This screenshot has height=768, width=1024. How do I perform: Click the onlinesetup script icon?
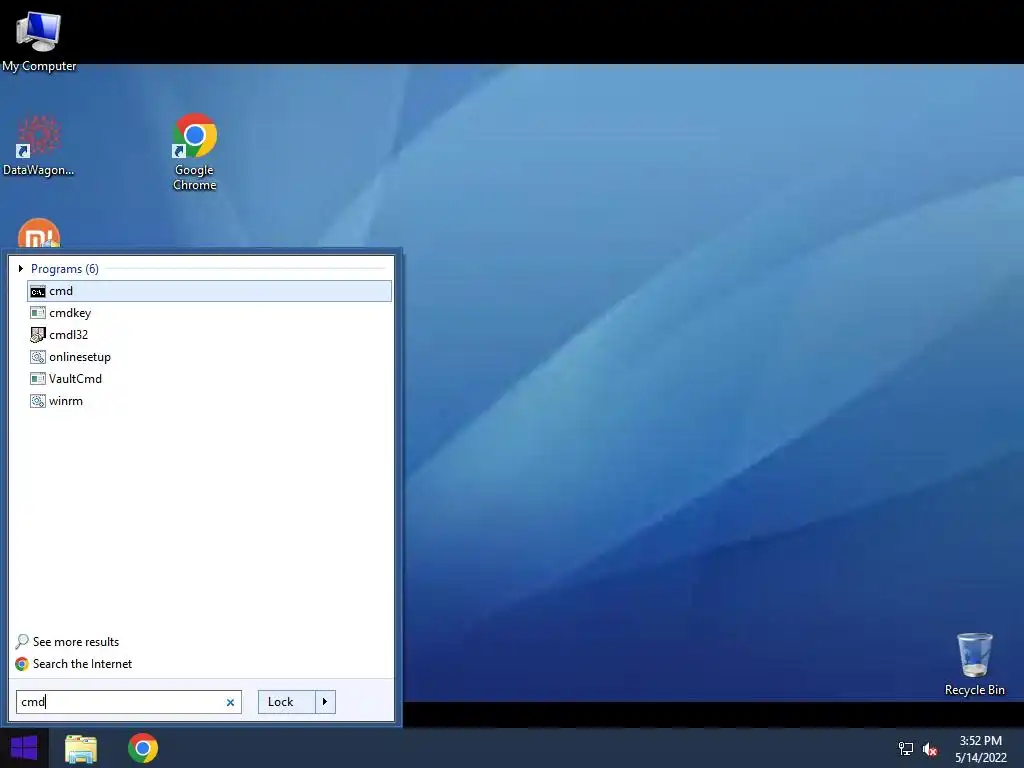(38, 357)
